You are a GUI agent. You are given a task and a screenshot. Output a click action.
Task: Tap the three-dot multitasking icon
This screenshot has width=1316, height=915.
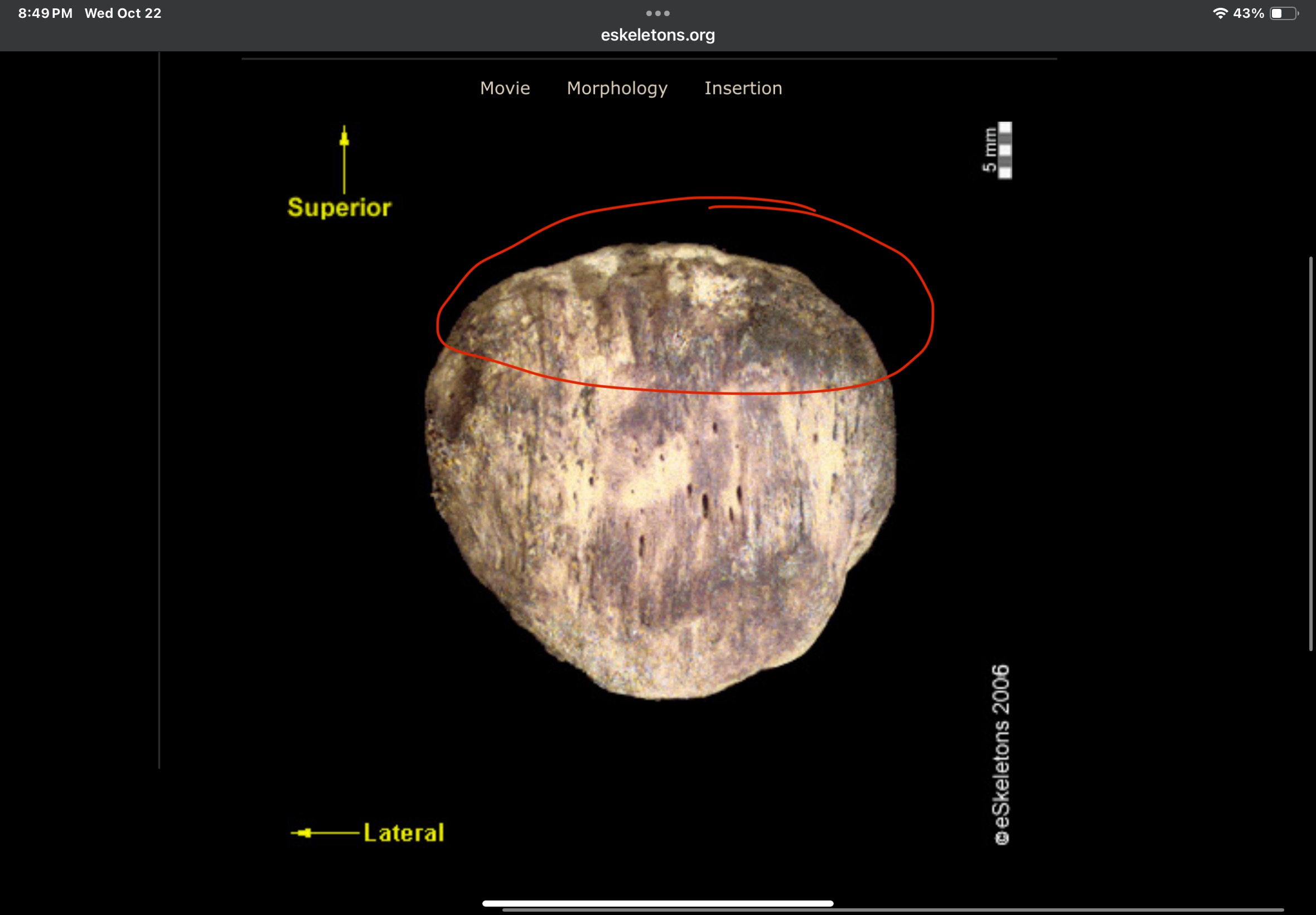(657, 13)
